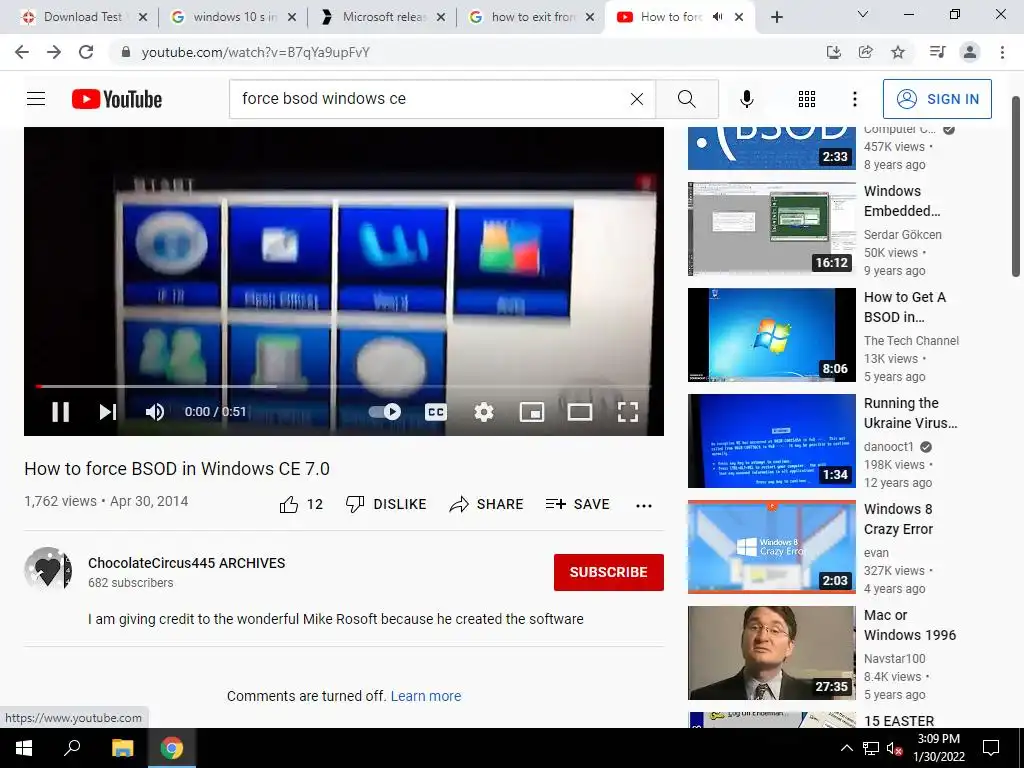
Task: Skip to next video
Action: (x=107, y=411)
